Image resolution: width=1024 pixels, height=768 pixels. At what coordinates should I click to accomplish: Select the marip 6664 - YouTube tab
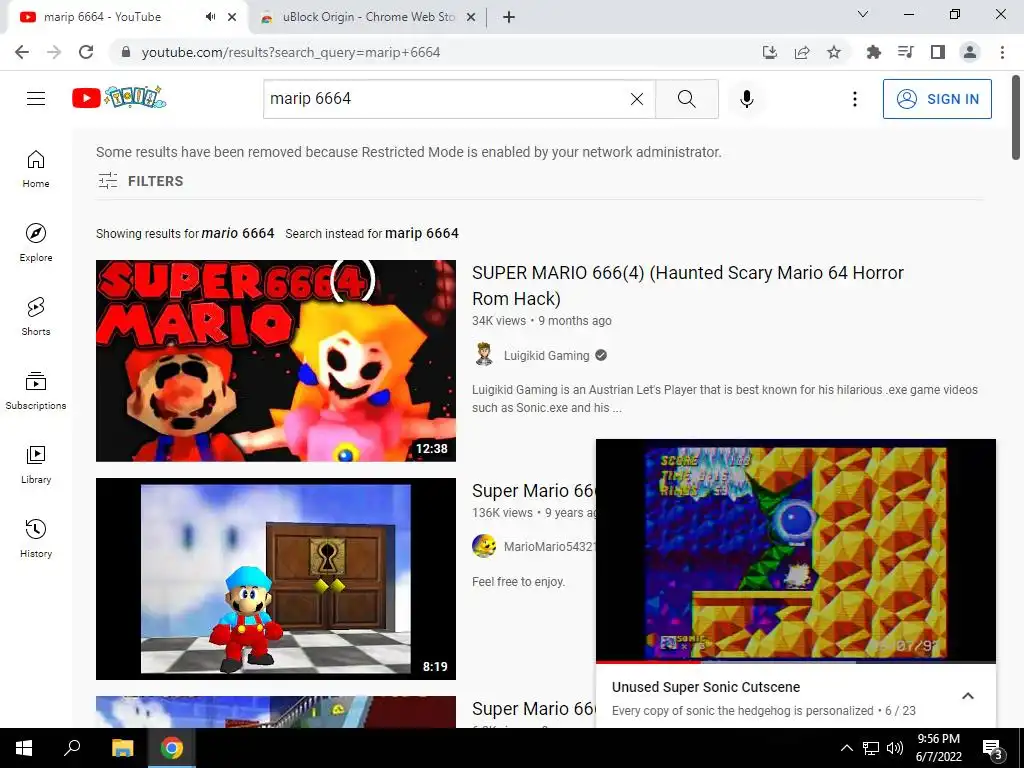(x=104, y=17)
